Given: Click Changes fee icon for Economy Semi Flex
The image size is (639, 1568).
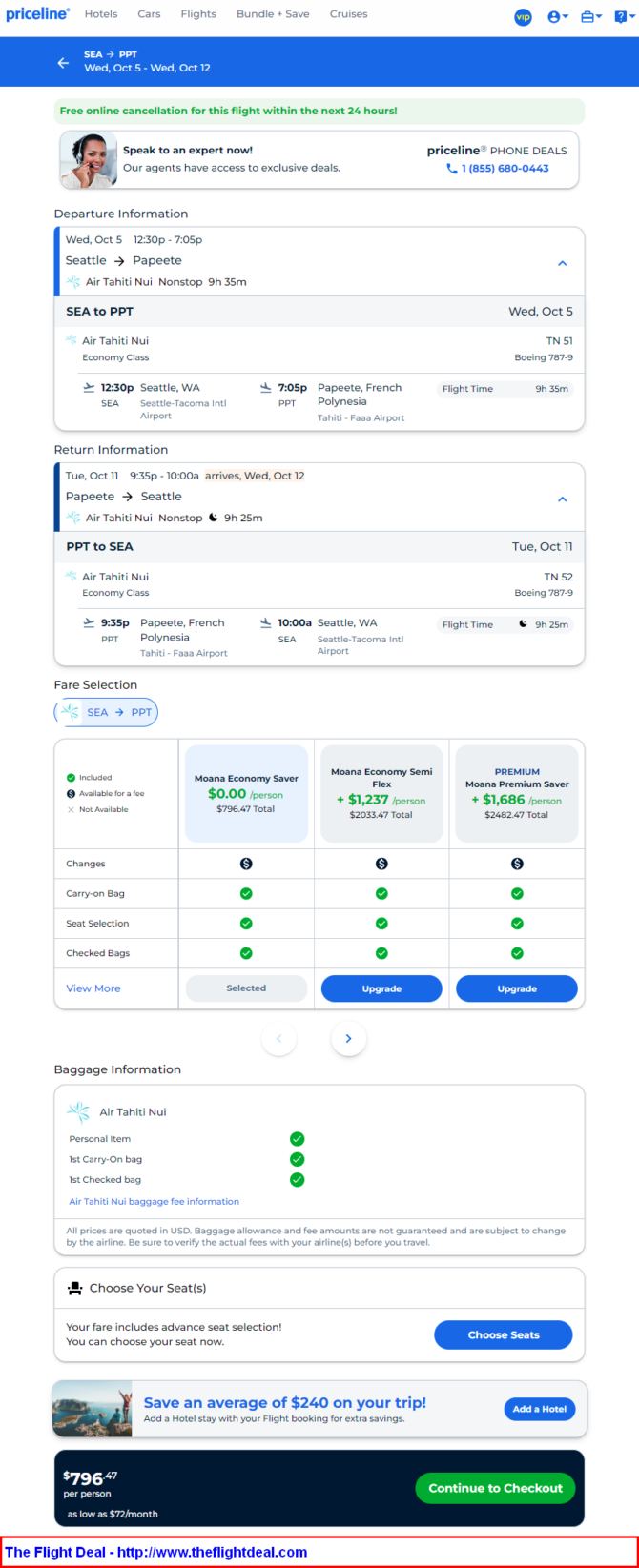Looking at the screenshot, I should (x=381, y=864).
